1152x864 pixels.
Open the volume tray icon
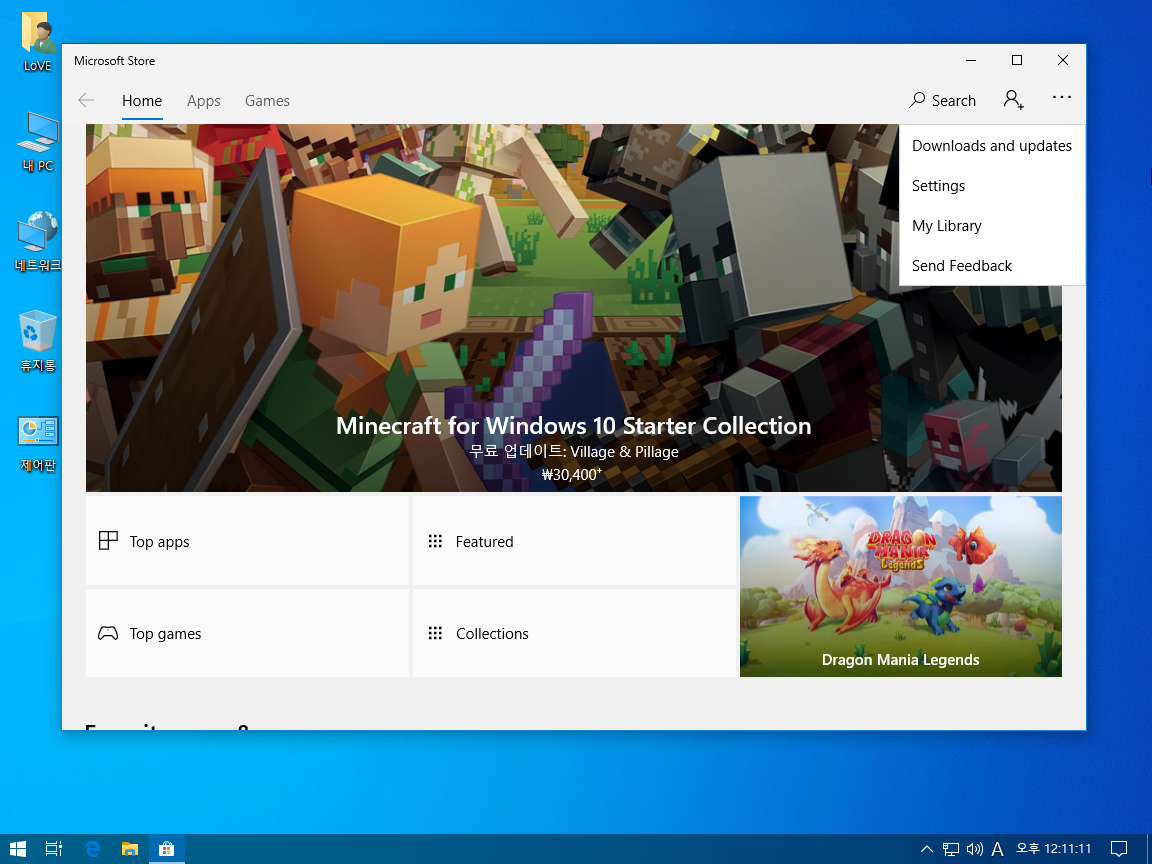pos(974,849)
